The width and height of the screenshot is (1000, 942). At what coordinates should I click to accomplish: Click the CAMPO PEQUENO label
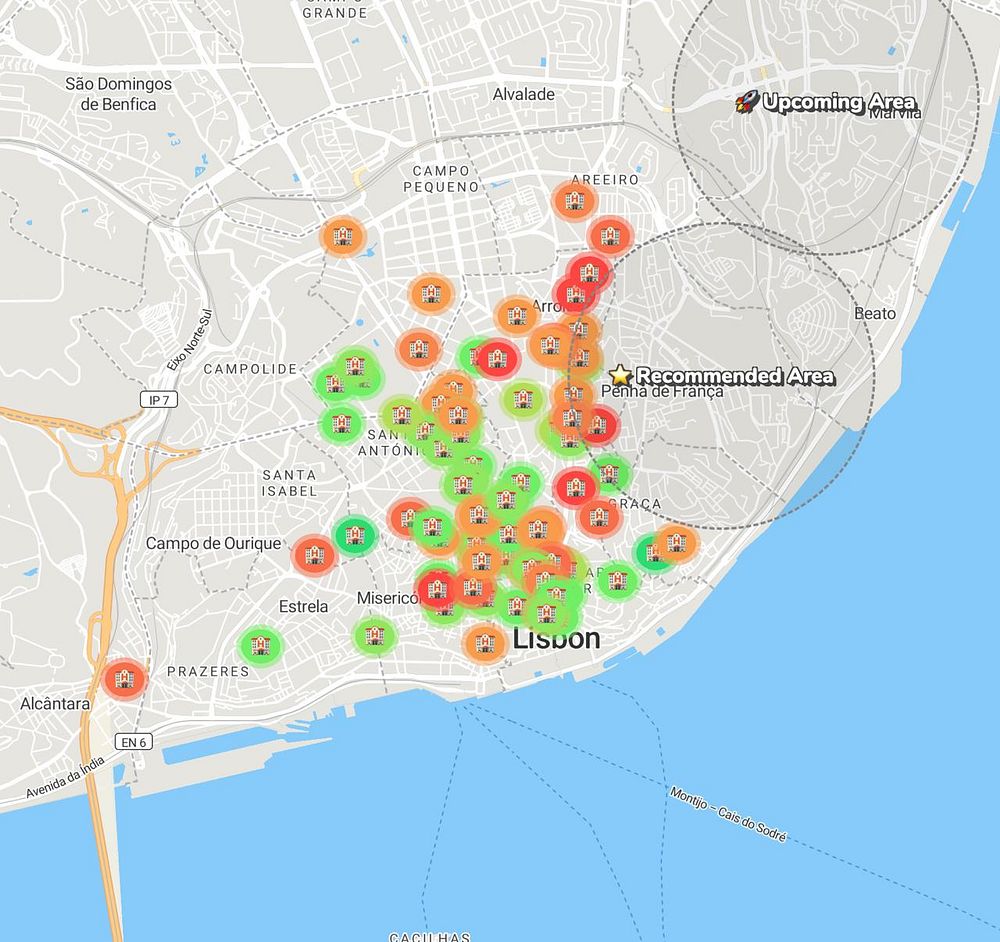point(441,179)
